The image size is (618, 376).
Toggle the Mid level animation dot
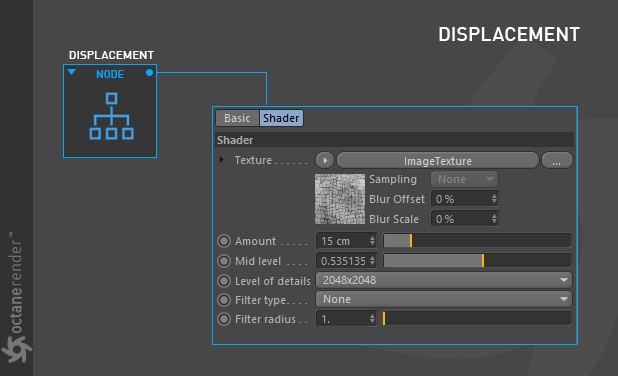pos(224,261)
